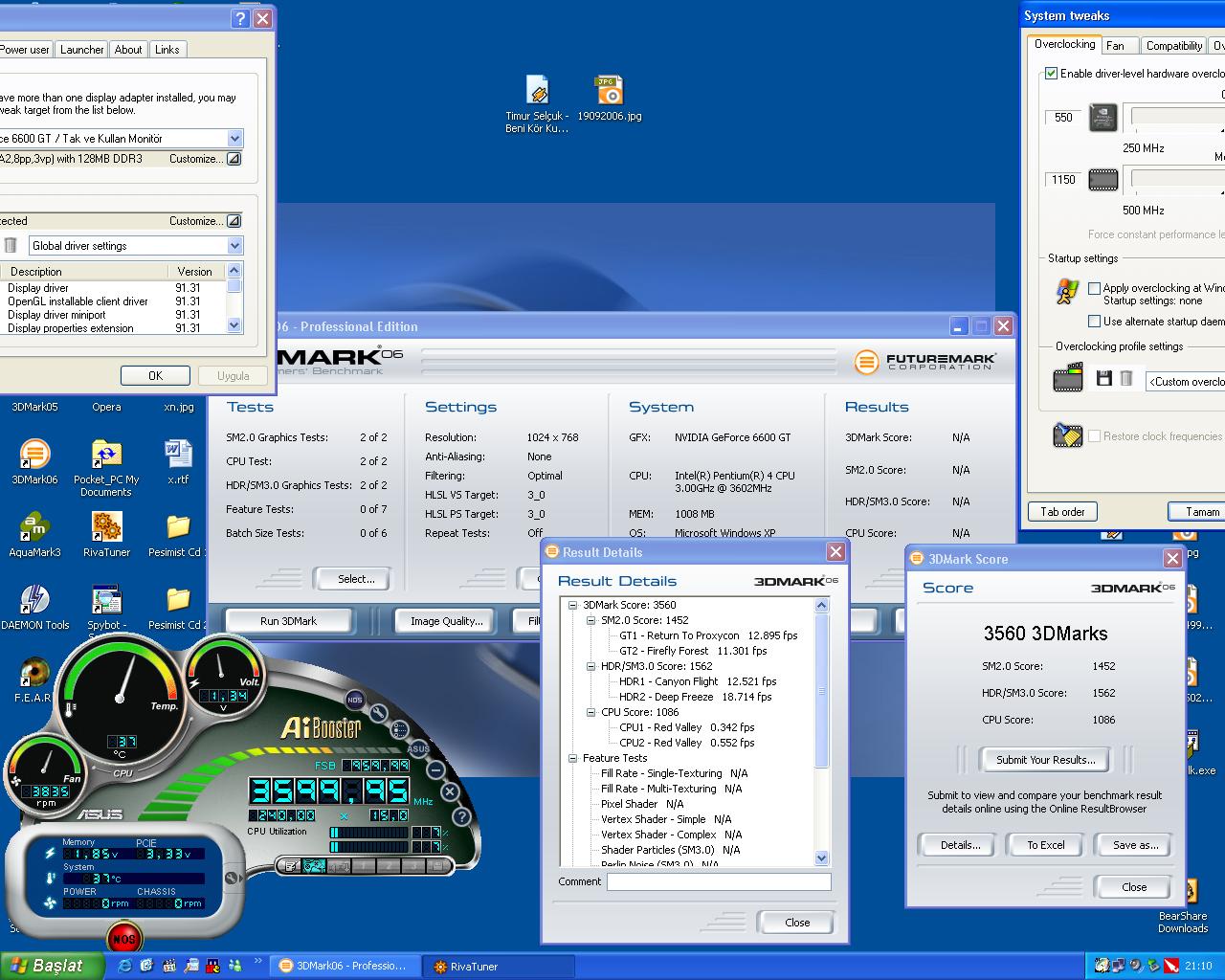Image resolution: width=1225 pixels, height=980 pixels.
Task: Open DAEMON Tools desktop shortcut
Action: coord(34,608)
